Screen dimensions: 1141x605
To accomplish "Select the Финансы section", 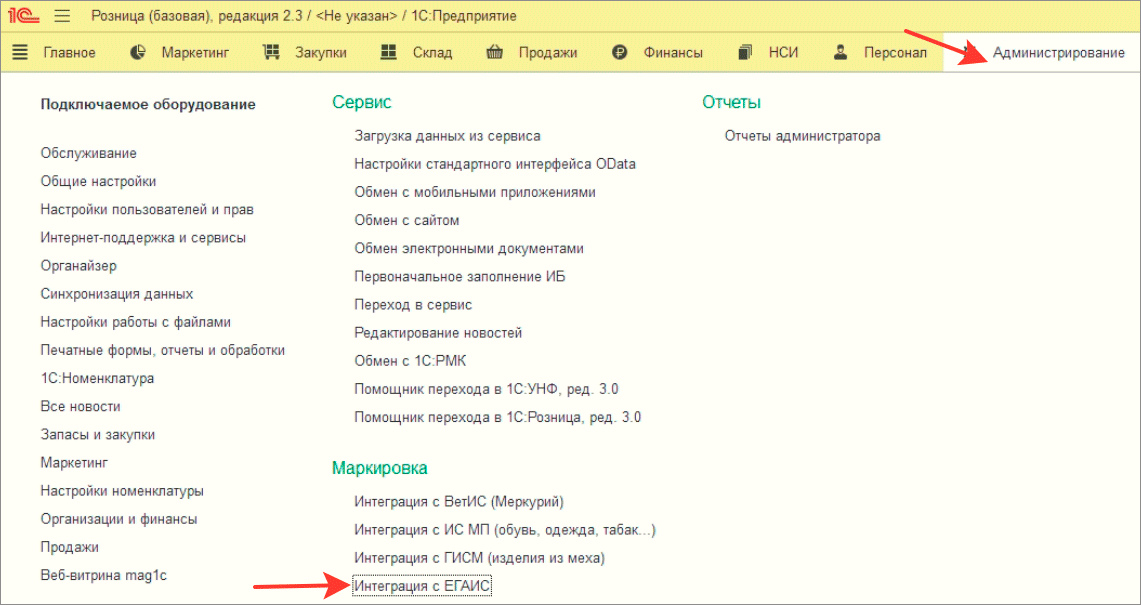I will tap(673, 52).
